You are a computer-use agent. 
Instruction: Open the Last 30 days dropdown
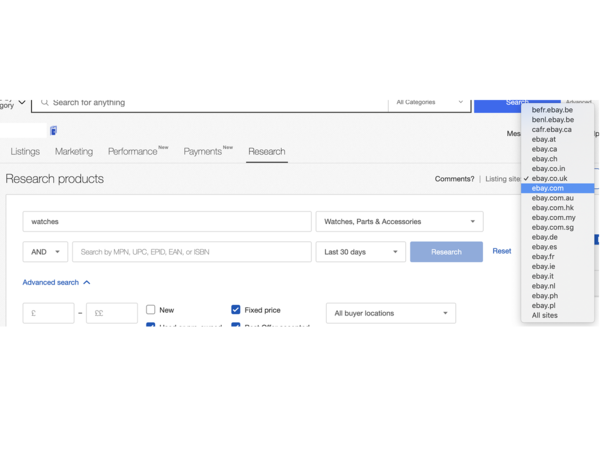(x=360, y=252)
